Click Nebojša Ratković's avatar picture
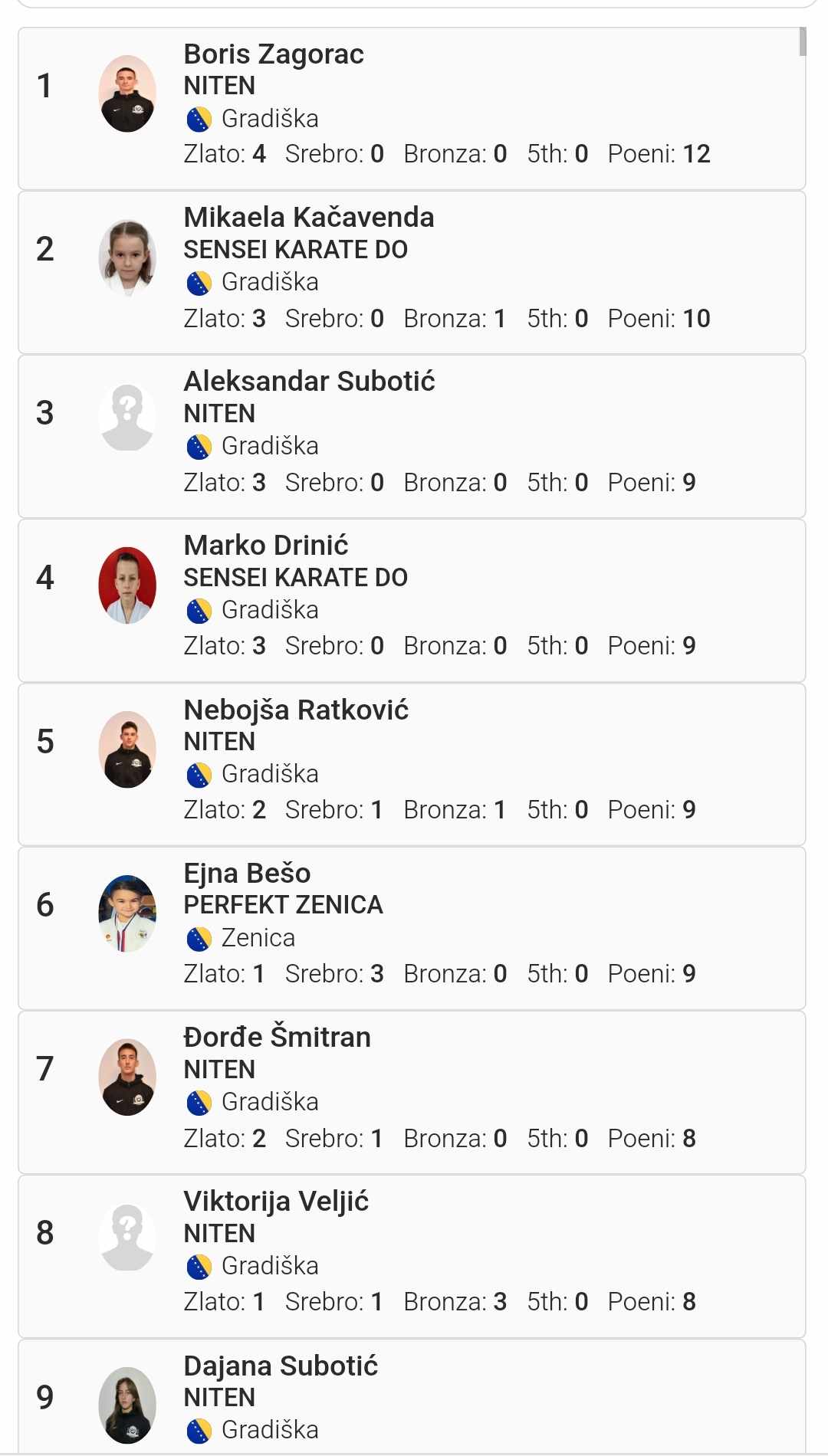Screen dimensions: 828x1456 click(127, 749)
